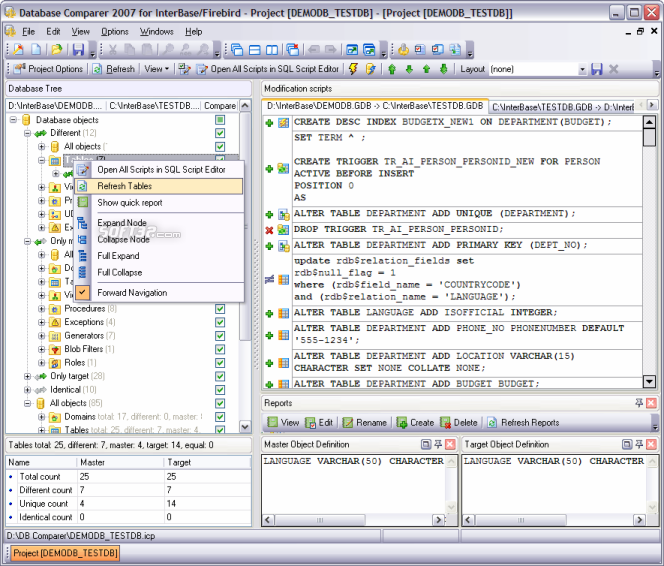Uncheck compare checkbox for Exceptions (4)
Viewport: 664px width, 566px height.
click(x=220, y=323)
